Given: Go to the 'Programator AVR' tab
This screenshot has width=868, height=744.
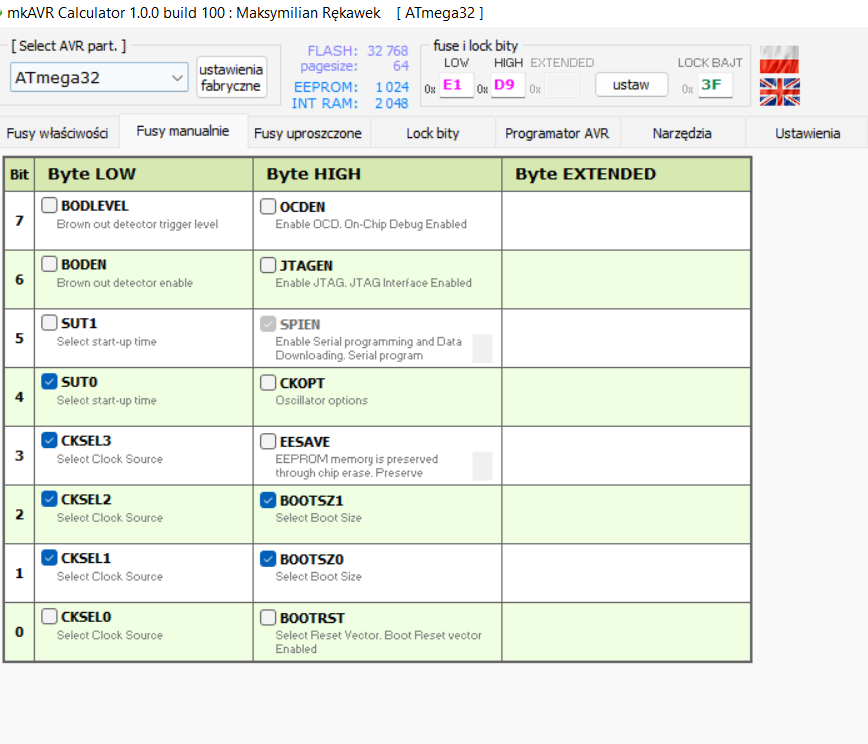Looking at the screenshot, I should [557, 133].
